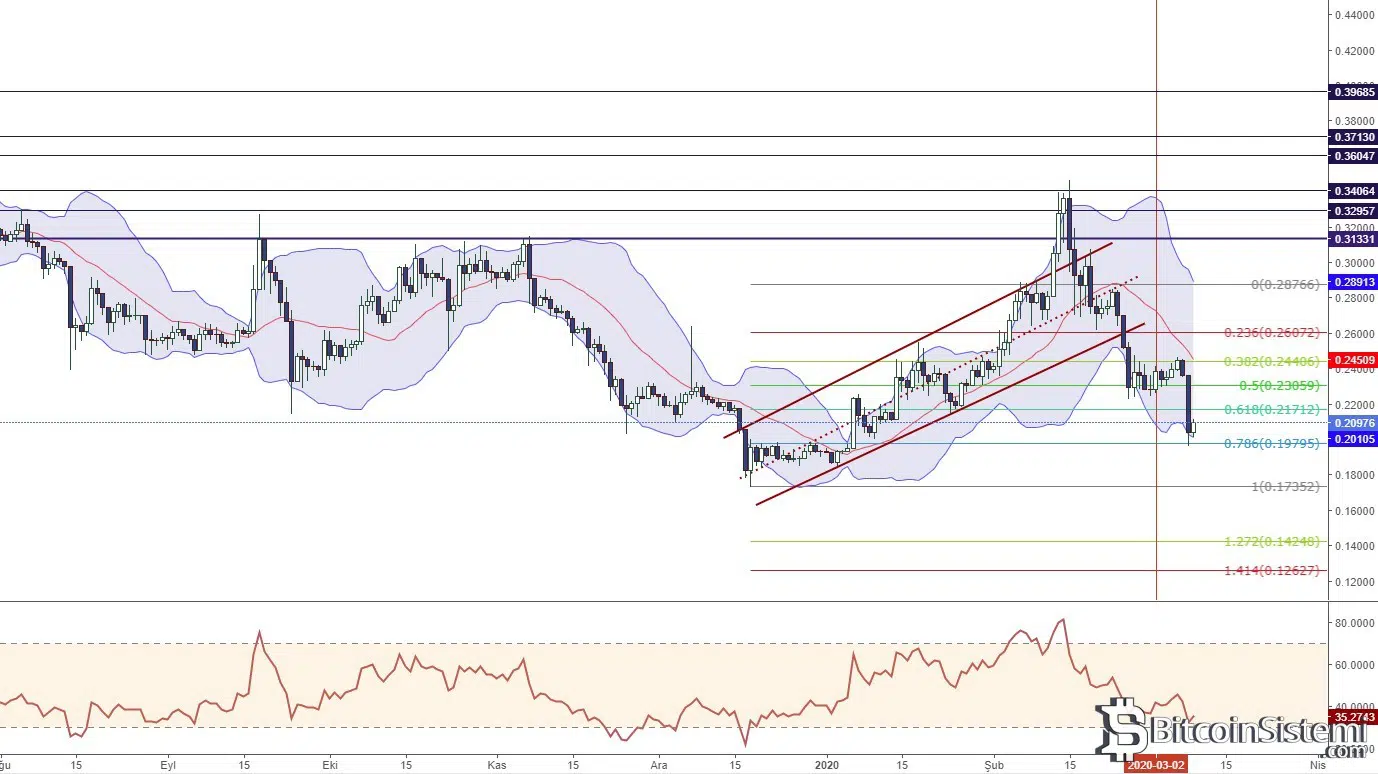Click the 2020-03-02 date marker on time axis
Viewport: 1378px width, 774px height.
click(x=1156, y=765)
